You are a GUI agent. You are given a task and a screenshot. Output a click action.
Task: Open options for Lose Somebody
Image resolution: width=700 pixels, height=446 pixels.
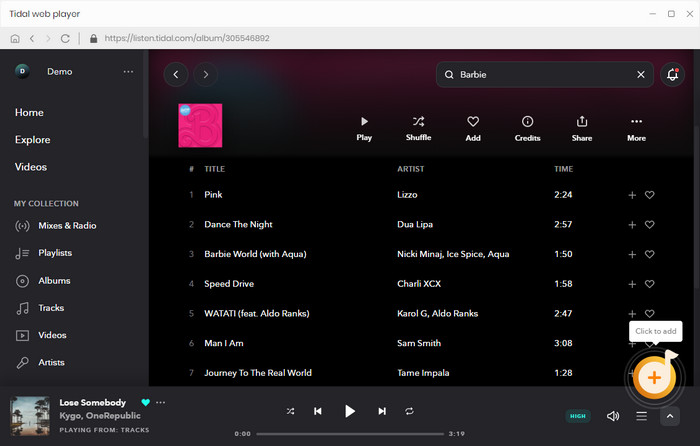[x=161, y=402]
